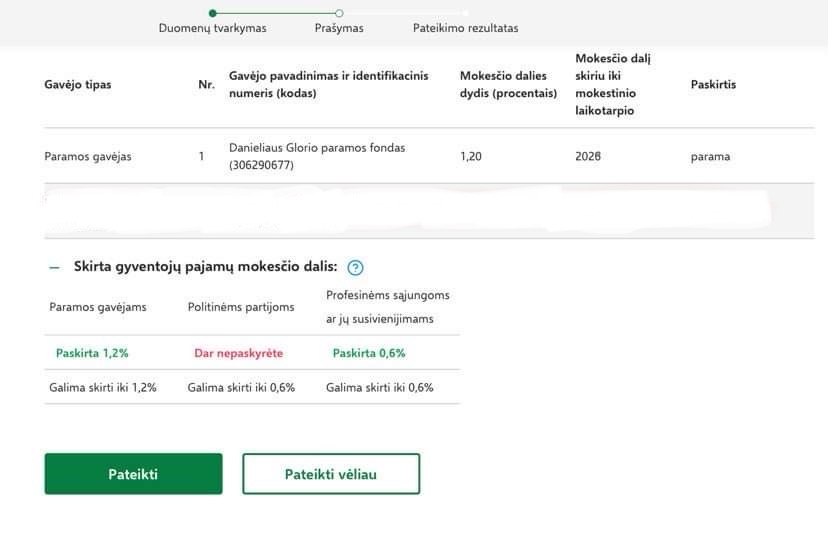Click the help question-mark icon
The image size is (828, 534).
pos(355,267)
